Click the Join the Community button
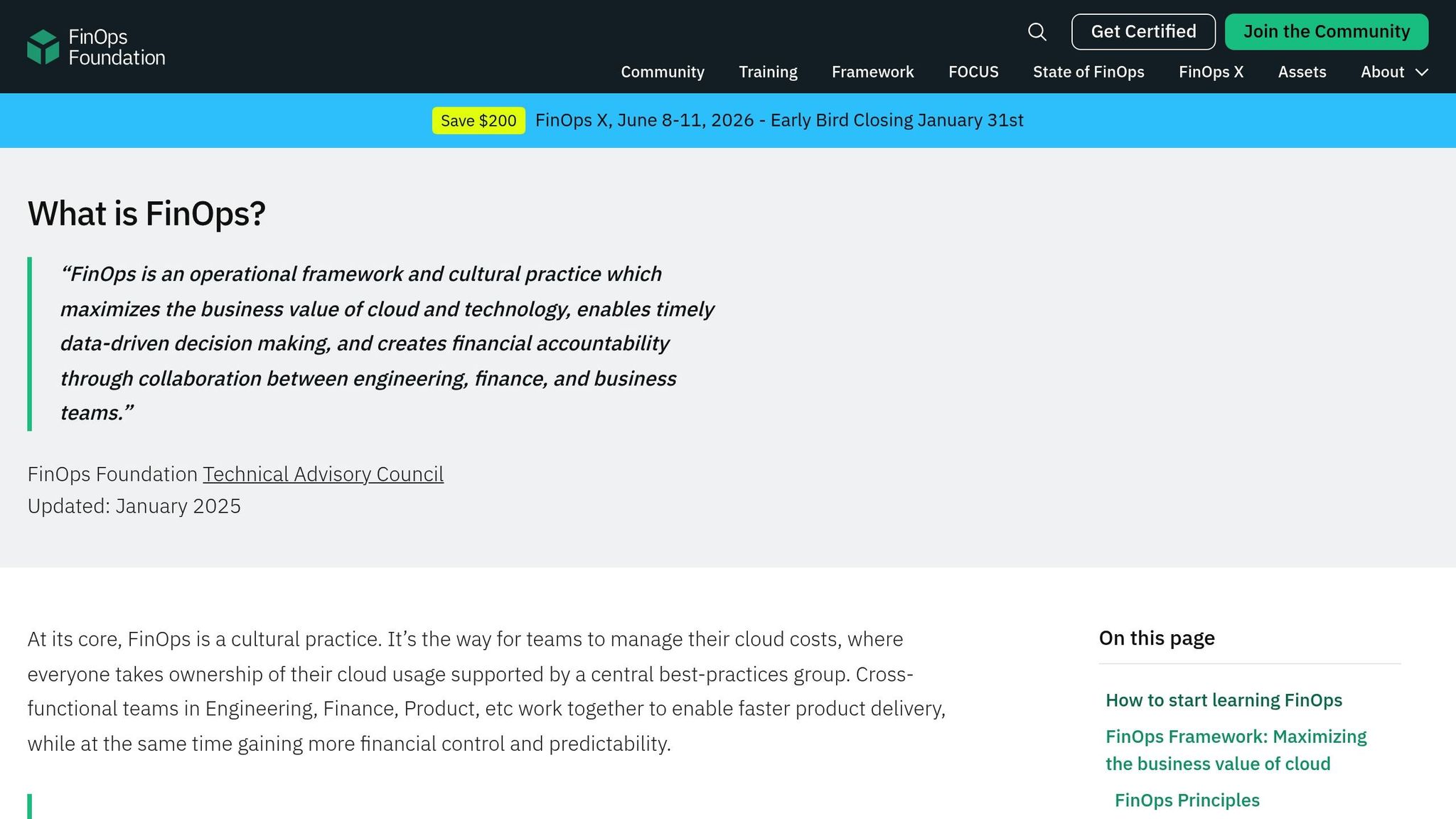 [x=1326, y=32]
